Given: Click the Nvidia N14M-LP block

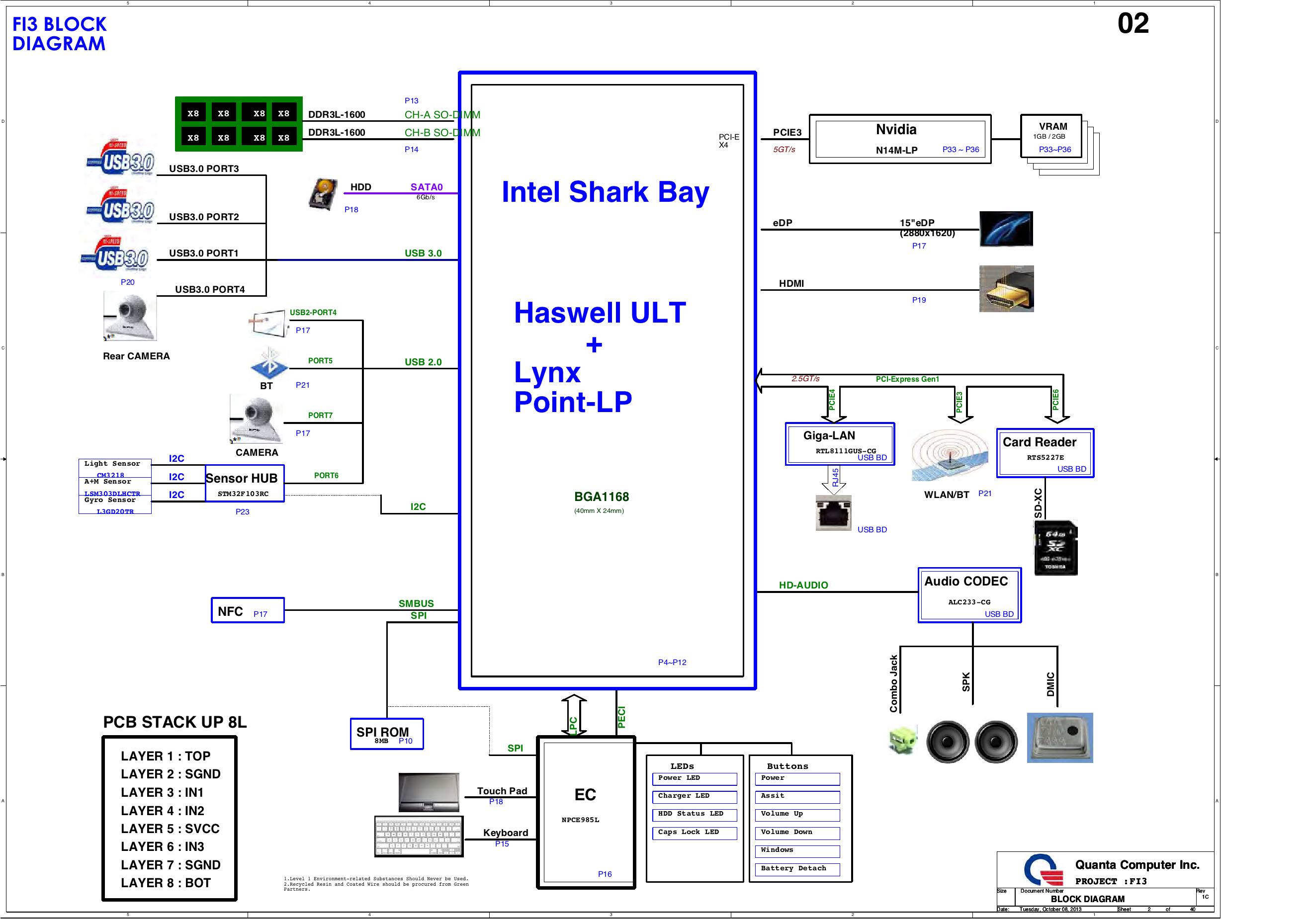Looking at the screenshot, I should click(900, 139).
